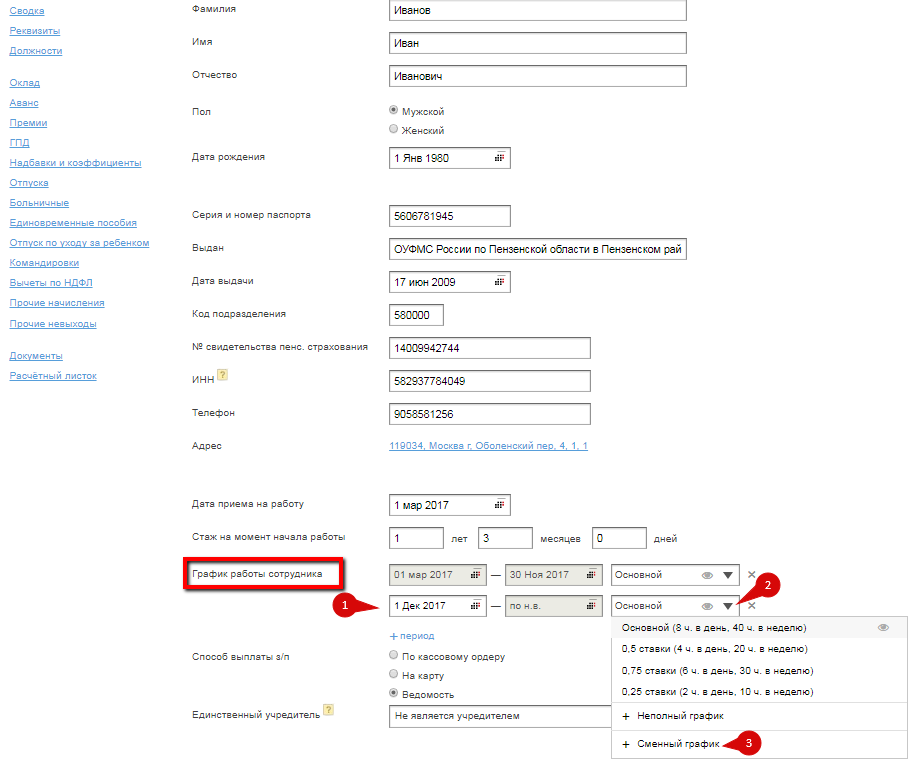Select Основной (8 ч. в день) option
Viewport: 924px width, 768px height.
coord(759,628)
